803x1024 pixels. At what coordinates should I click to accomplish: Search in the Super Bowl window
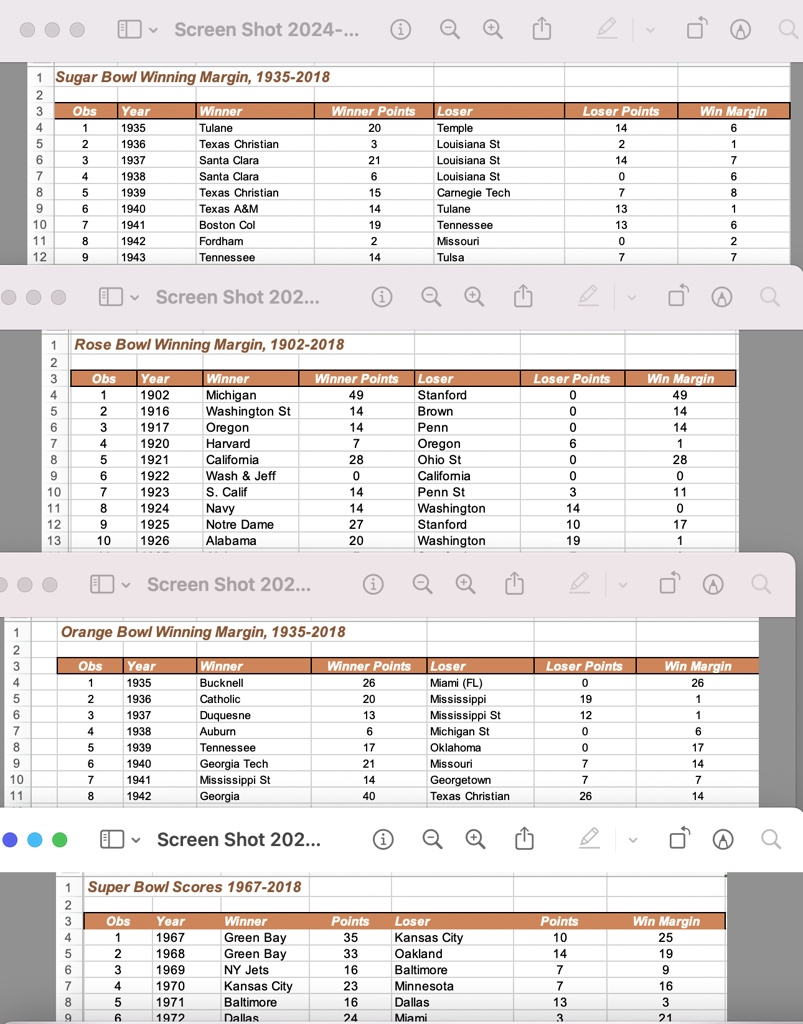click(x=771, y=839)
